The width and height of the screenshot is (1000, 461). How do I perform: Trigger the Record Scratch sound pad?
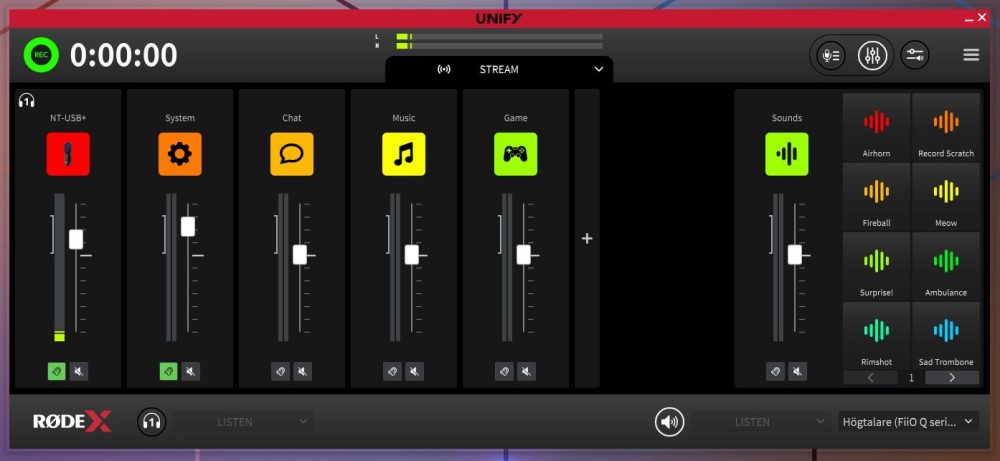coord(946,127)
